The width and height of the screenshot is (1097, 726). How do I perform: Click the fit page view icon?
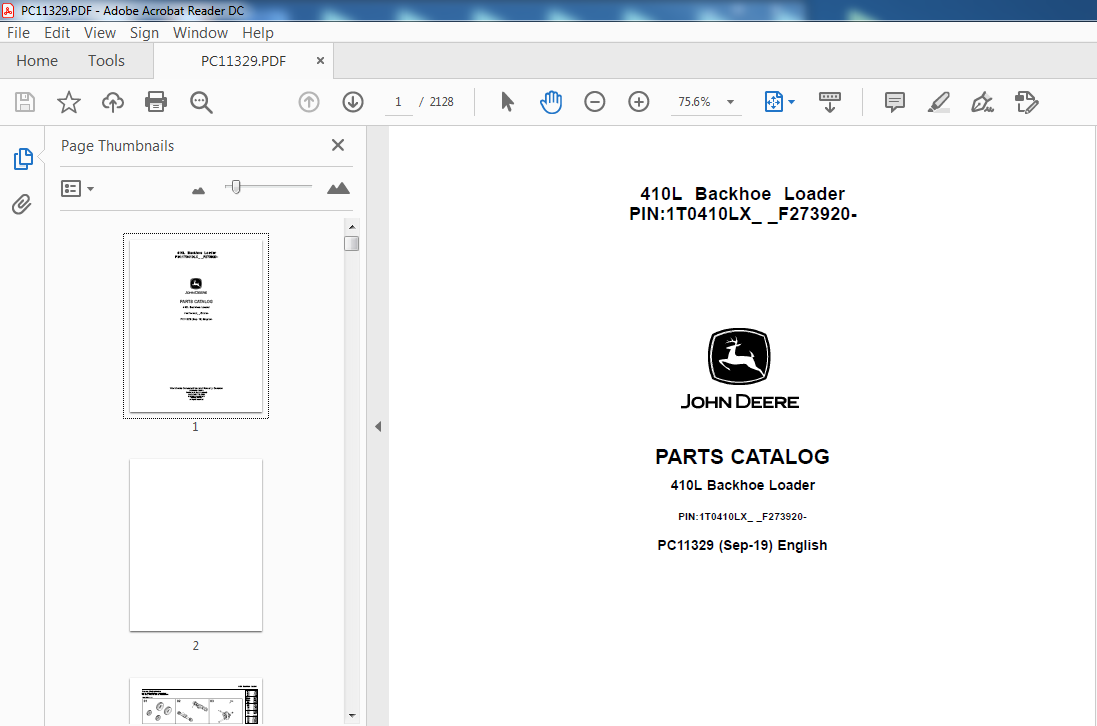(774, 102)
